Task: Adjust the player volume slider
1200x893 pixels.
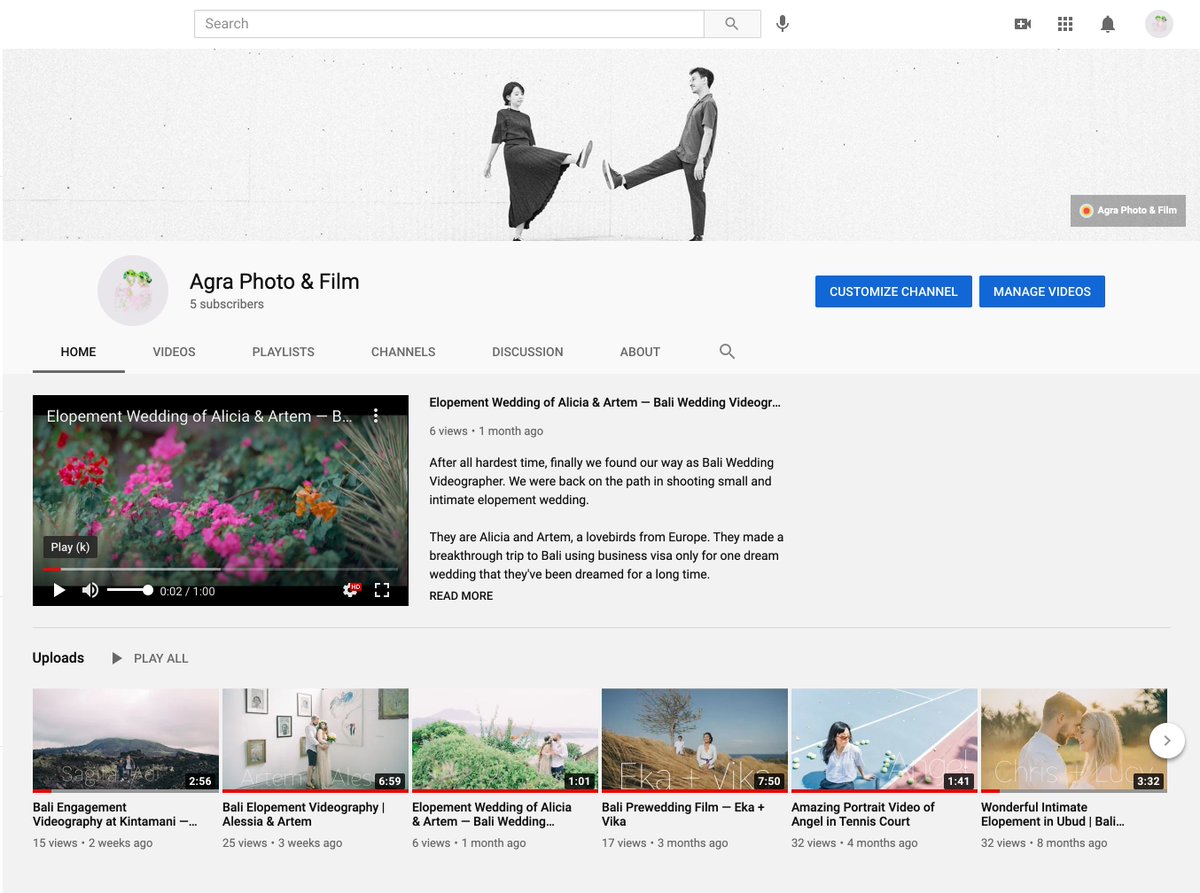Action: [x=129, y=591]
